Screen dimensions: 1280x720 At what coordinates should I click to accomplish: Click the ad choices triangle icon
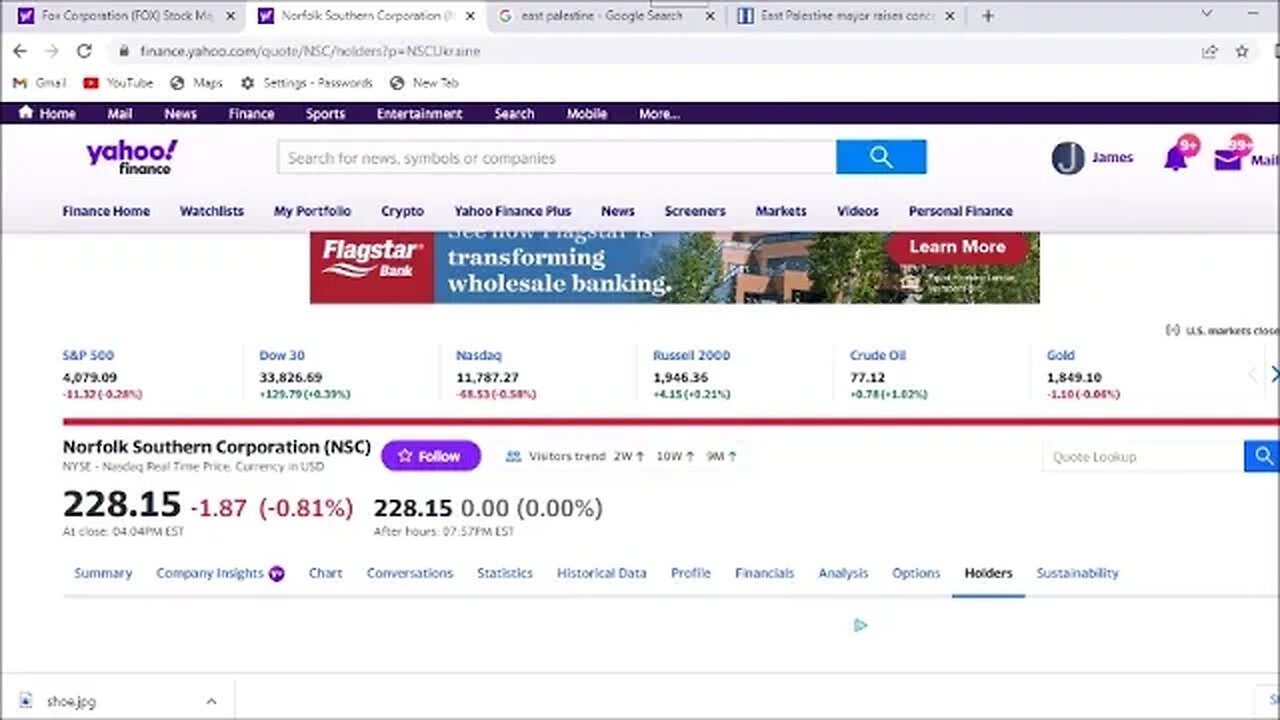click(860, 625)
